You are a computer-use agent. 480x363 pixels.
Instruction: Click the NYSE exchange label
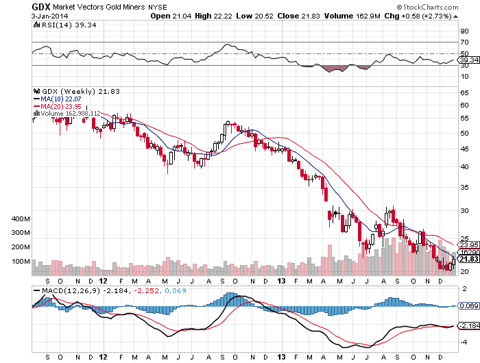pyautogui.click(x=157, y=7)
